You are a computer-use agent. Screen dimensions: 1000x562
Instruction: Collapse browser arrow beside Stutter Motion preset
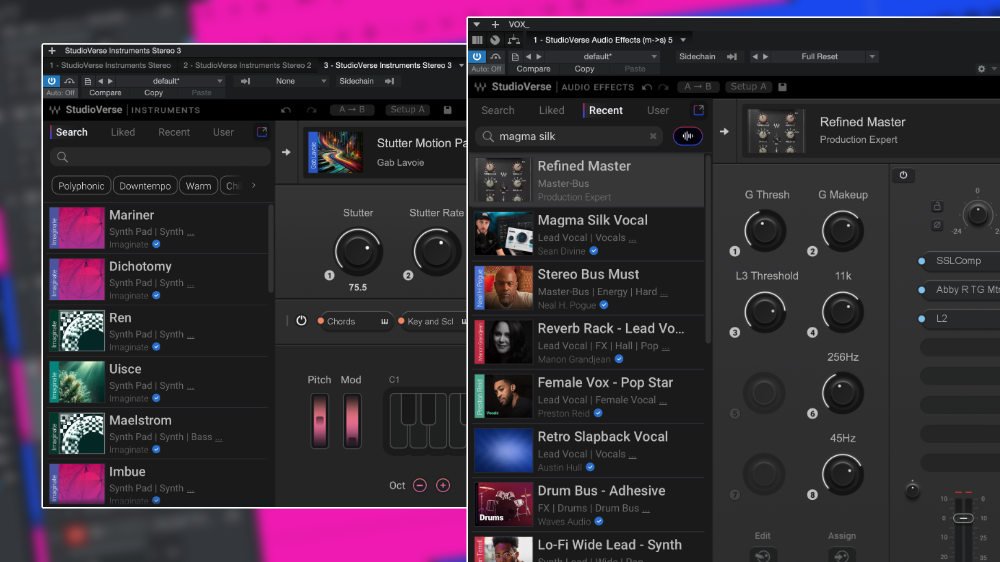pyautogui.click(x=286, y=152)
